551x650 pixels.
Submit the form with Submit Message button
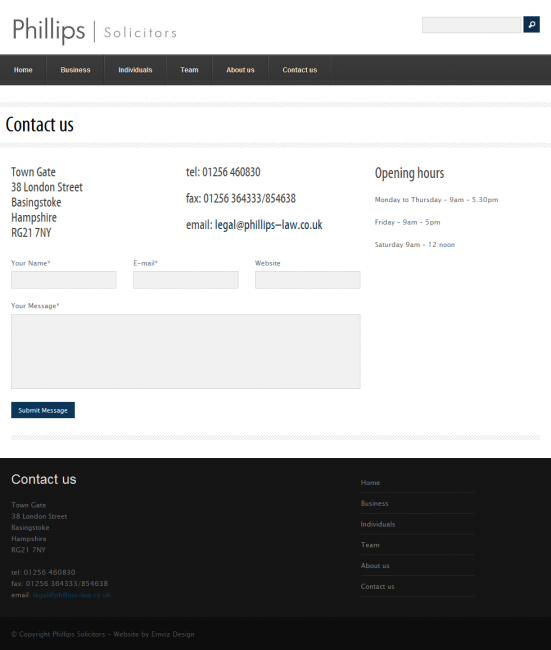pos(43,410)
